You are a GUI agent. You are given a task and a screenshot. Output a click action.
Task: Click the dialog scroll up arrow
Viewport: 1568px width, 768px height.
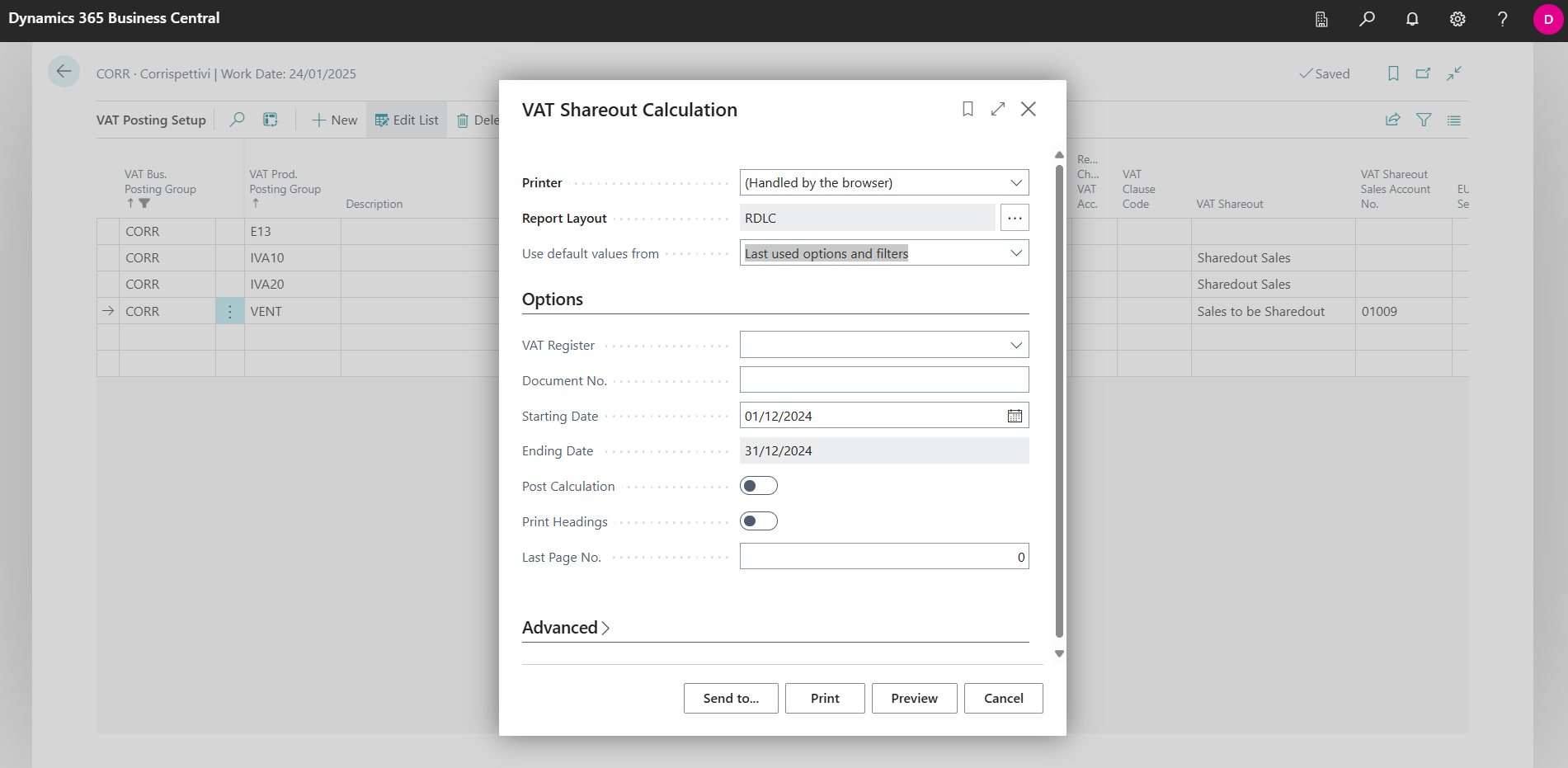point(1059,155)
